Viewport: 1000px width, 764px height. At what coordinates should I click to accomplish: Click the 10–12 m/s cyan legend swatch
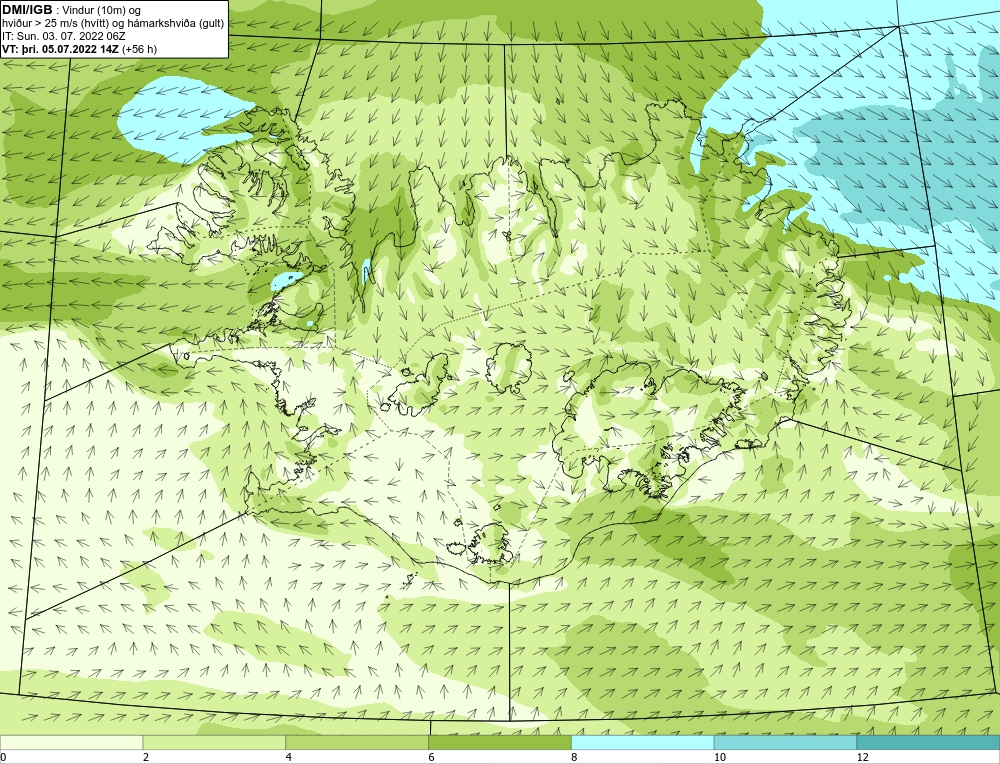[786, 742]
